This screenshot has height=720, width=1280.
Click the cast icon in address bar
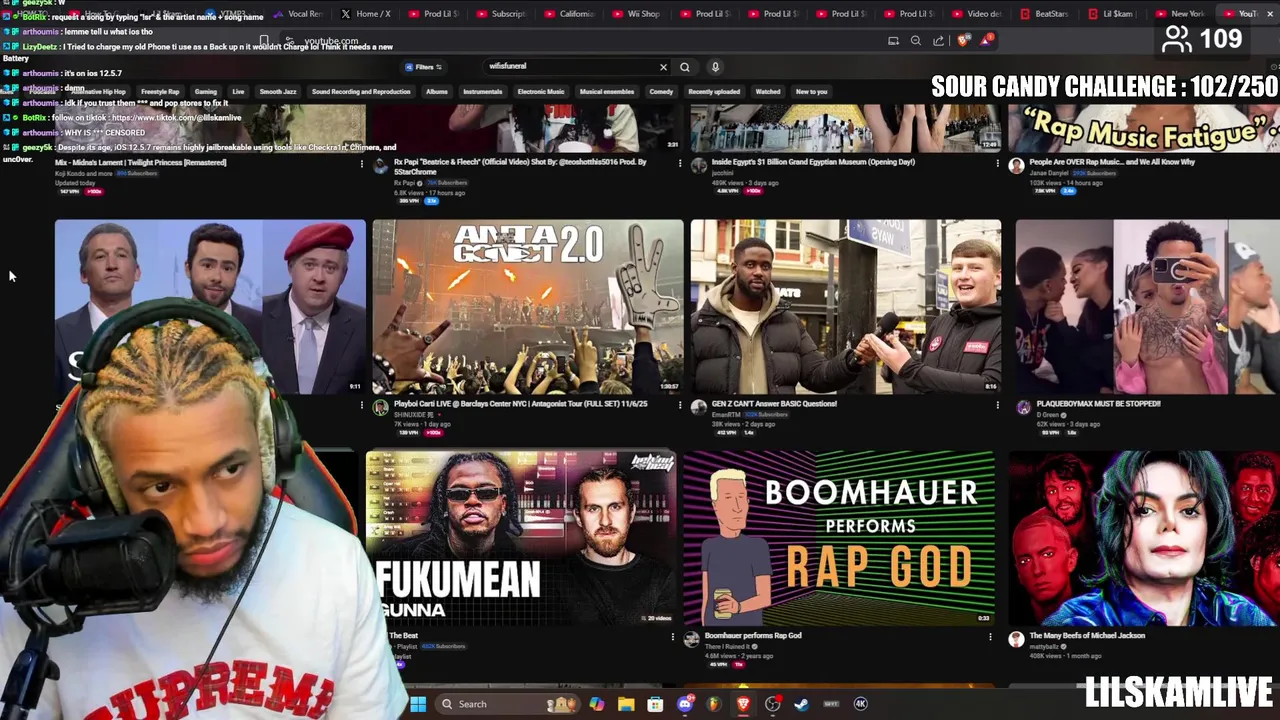point(893,41)
